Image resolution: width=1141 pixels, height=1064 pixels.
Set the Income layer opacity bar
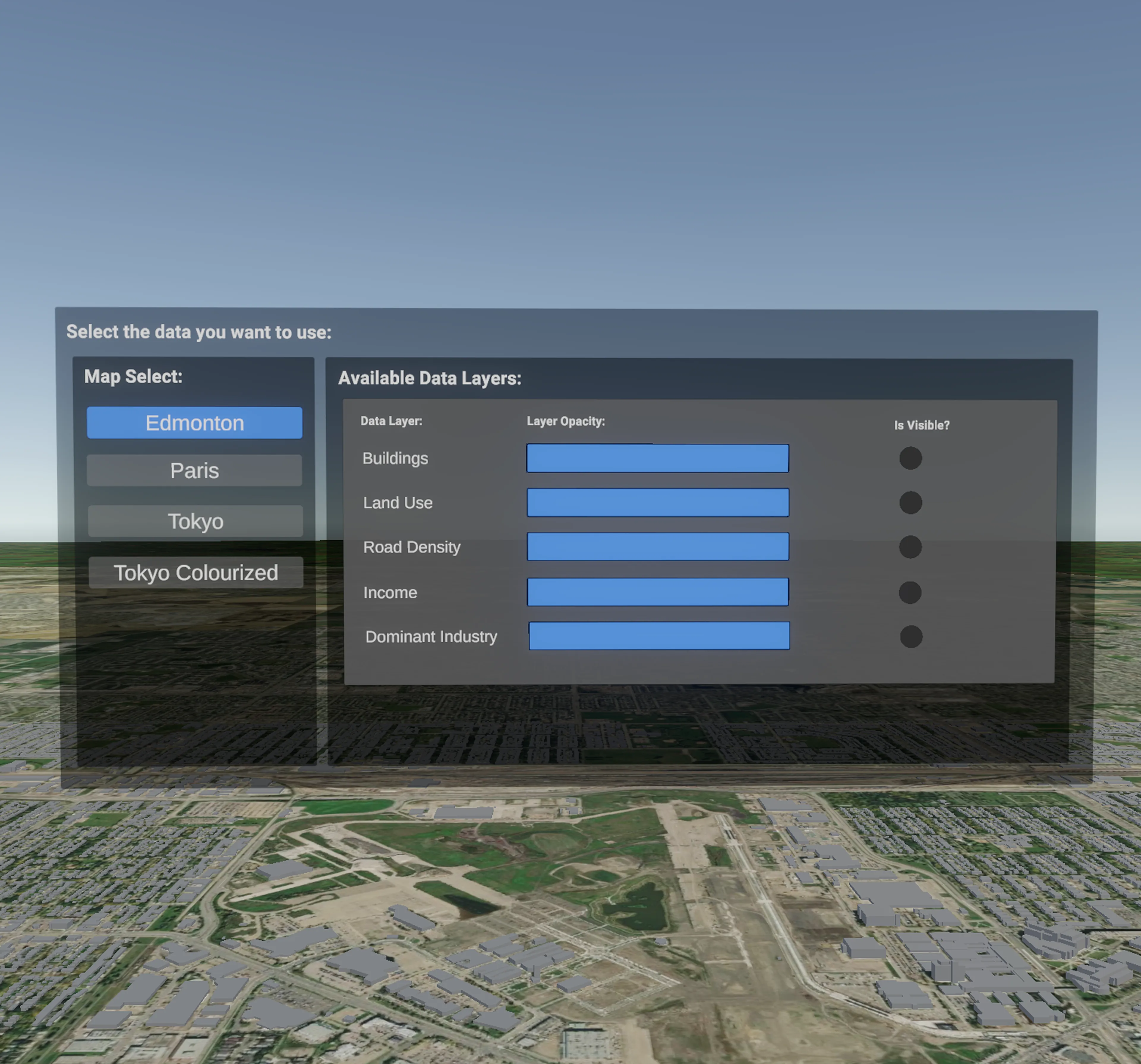658,592
